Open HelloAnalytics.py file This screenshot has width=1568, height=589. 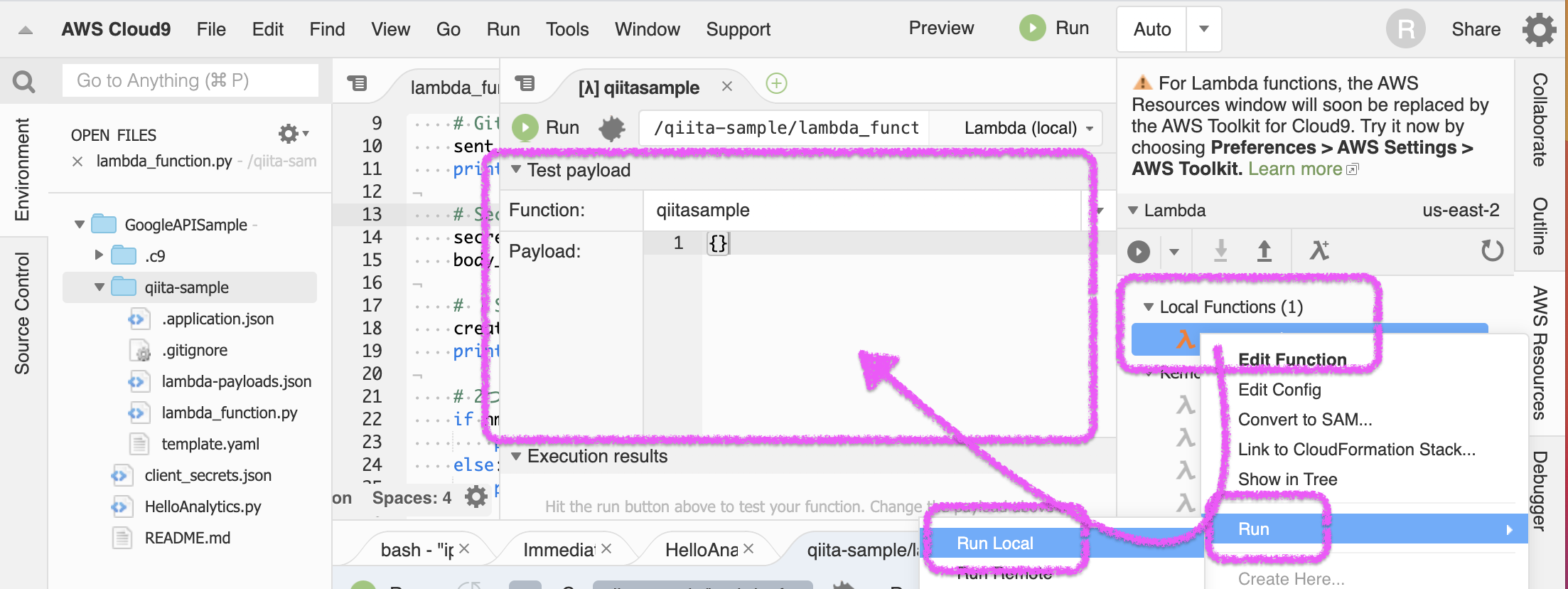[x=203, y=506]
